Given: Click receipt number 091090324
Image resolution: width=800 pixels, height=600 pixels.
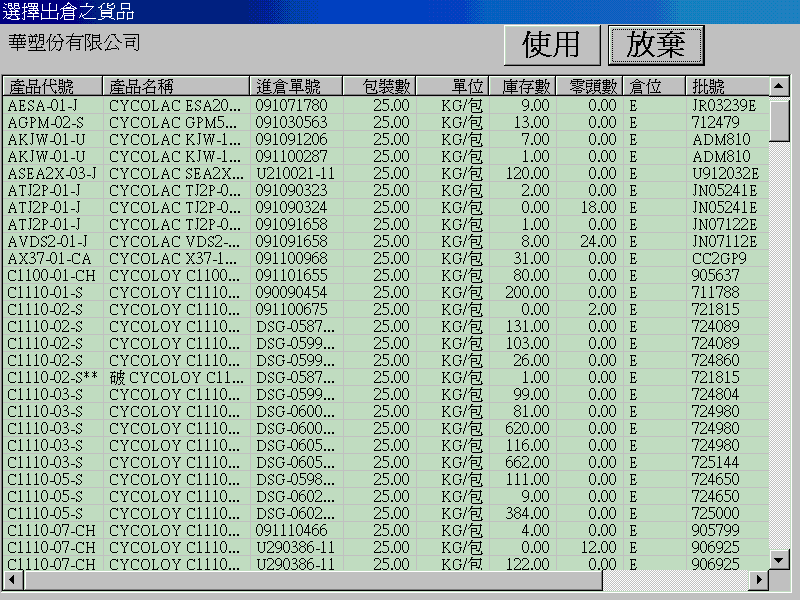Looking at the screenshot, I should pyautogui.click(x=291, y=208).
